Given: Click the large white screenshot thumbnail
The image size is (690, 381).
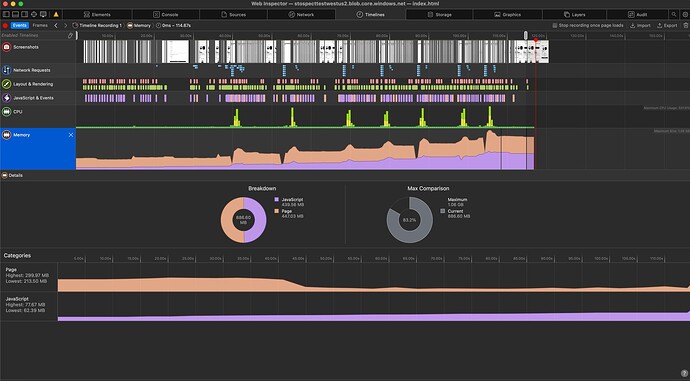Looking at the screenshot, I should 177,51.
